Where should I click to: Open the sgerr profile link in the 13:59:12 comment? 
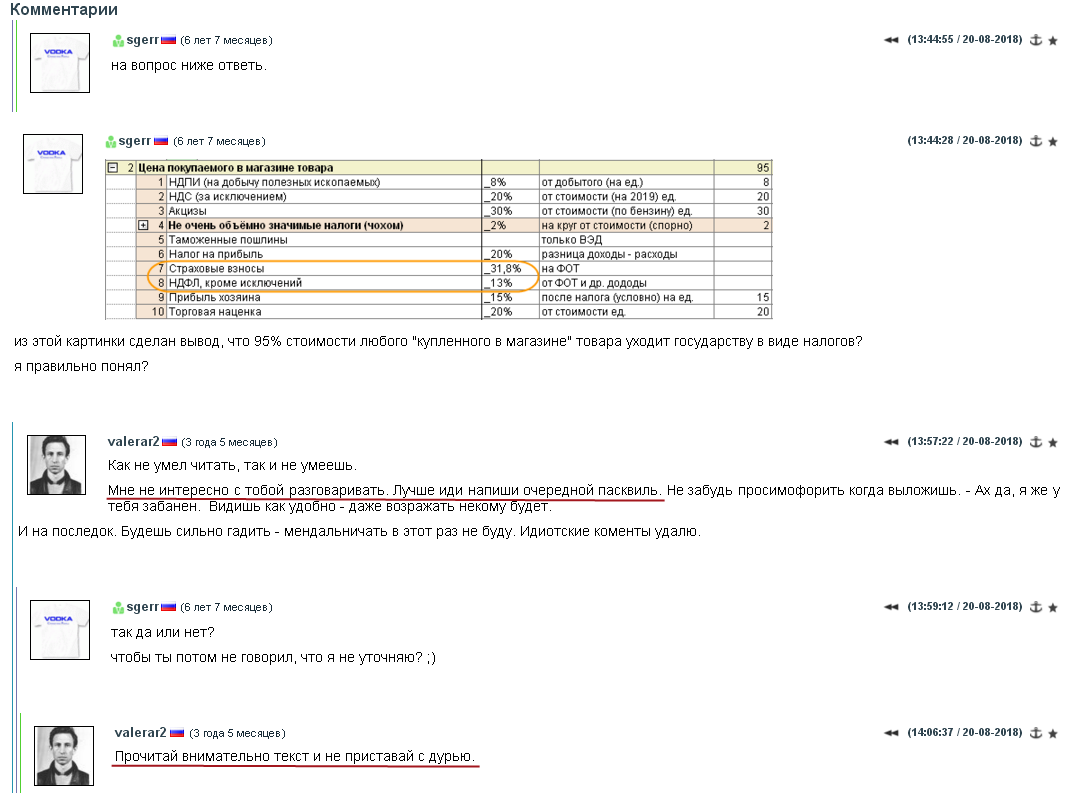coord(142,607)
